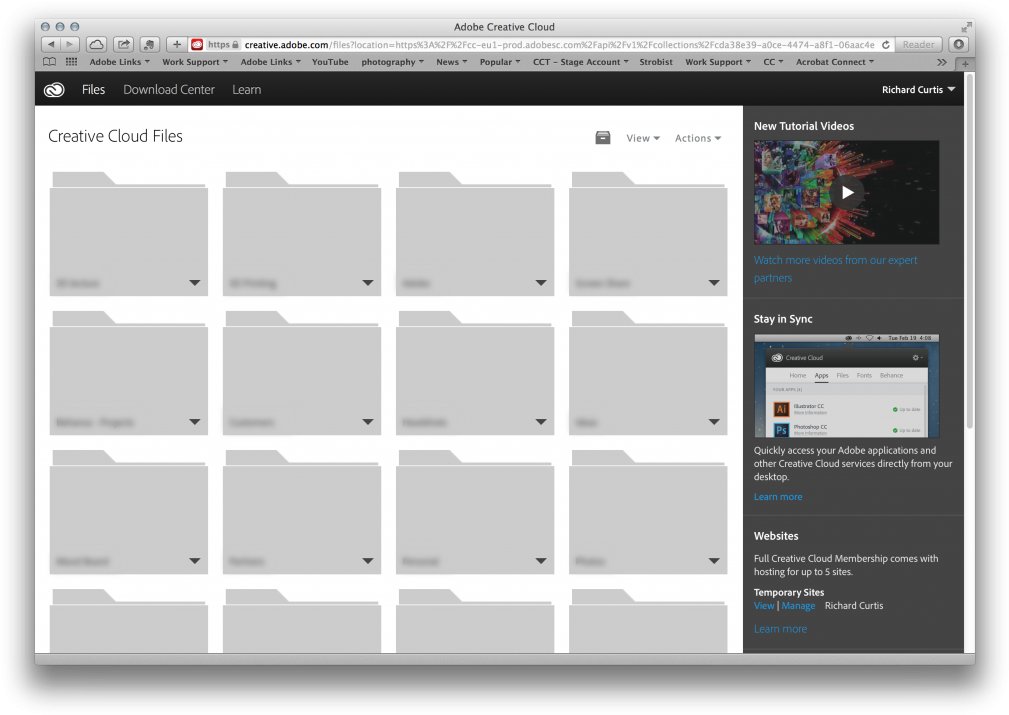Open News bookmarks folder
This screenshot has width=1009, height=715.
[x=452, y=62]
